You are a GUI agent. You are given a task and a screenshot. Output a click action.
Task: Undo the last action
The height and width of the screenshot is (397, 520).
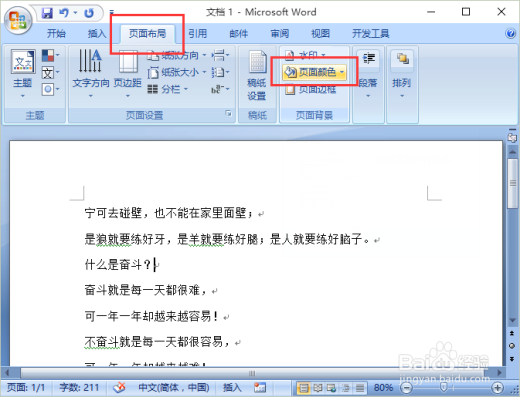[x=64, y=13]
